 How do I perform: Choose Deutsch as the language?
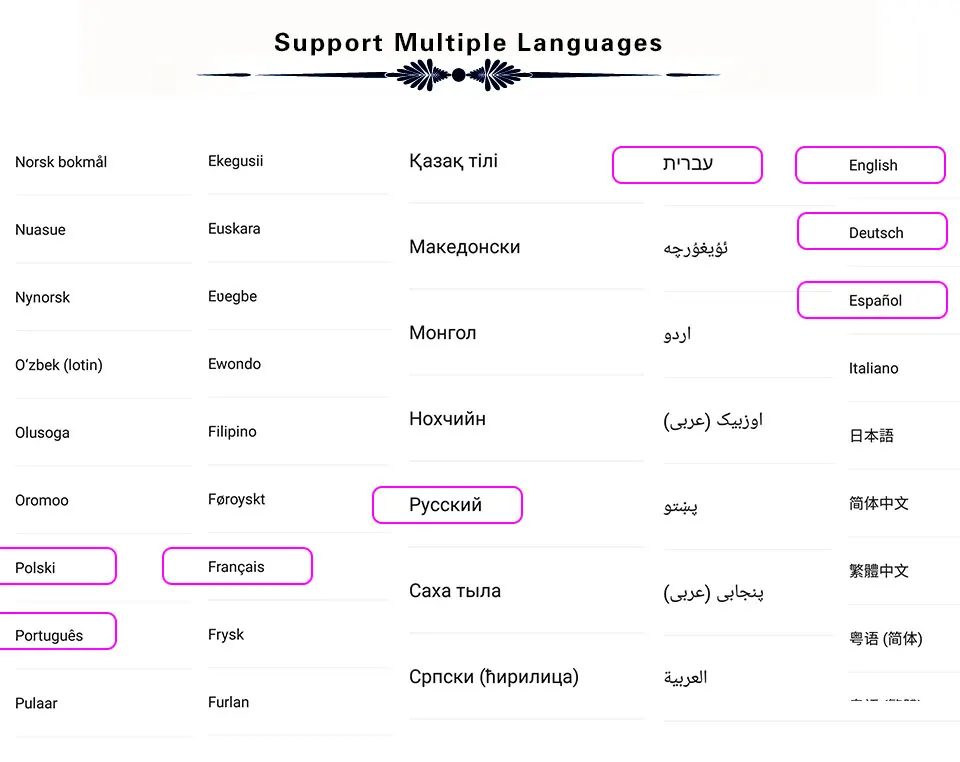coord(875,233)
